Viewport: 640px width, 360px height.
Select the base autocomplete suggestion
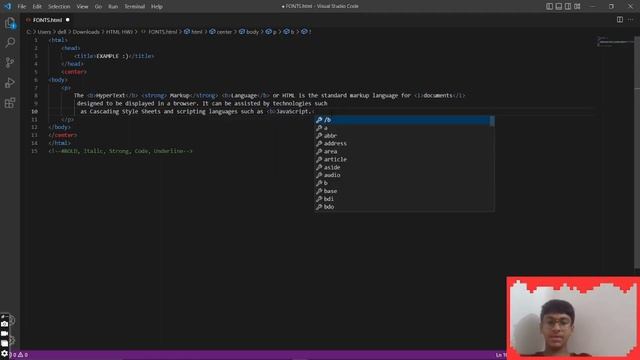(x=404, y=191)
